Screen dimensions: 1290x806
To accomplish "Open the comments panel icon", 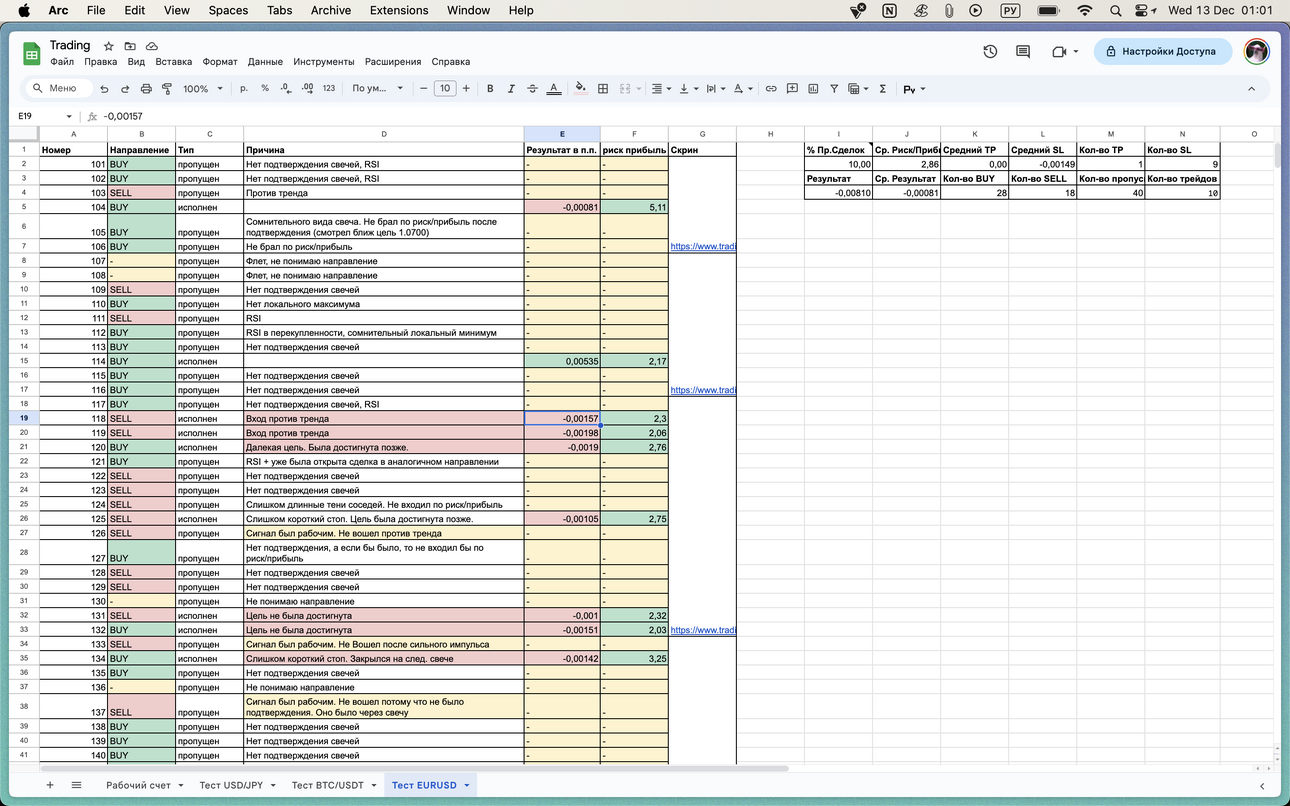I will [x=1023, y=51].
